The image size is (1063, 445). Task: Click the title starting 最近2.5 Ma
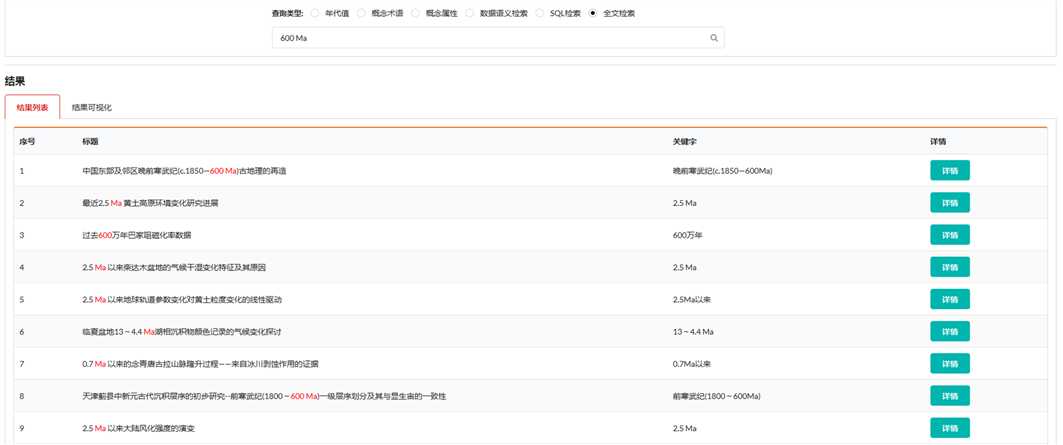pos(150,203)
